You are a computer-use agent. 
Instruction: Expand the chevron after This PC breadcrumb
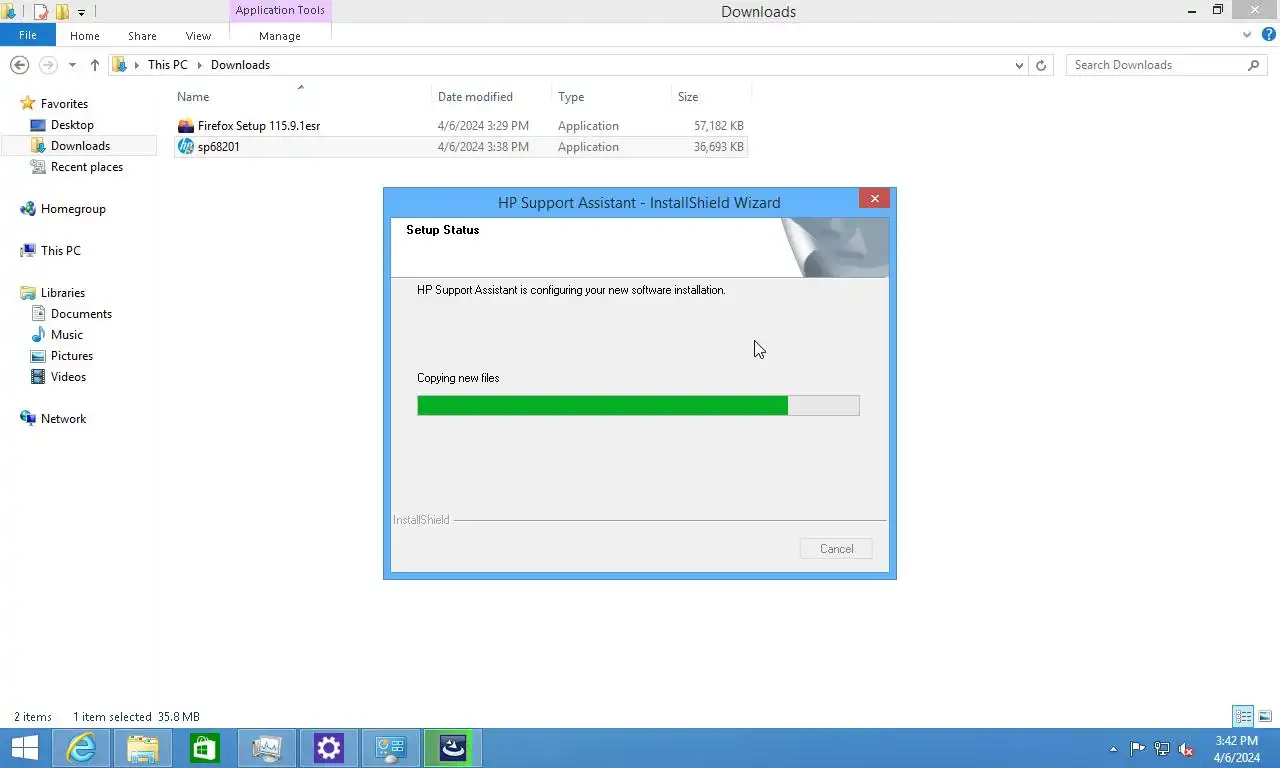pos(199,65)
